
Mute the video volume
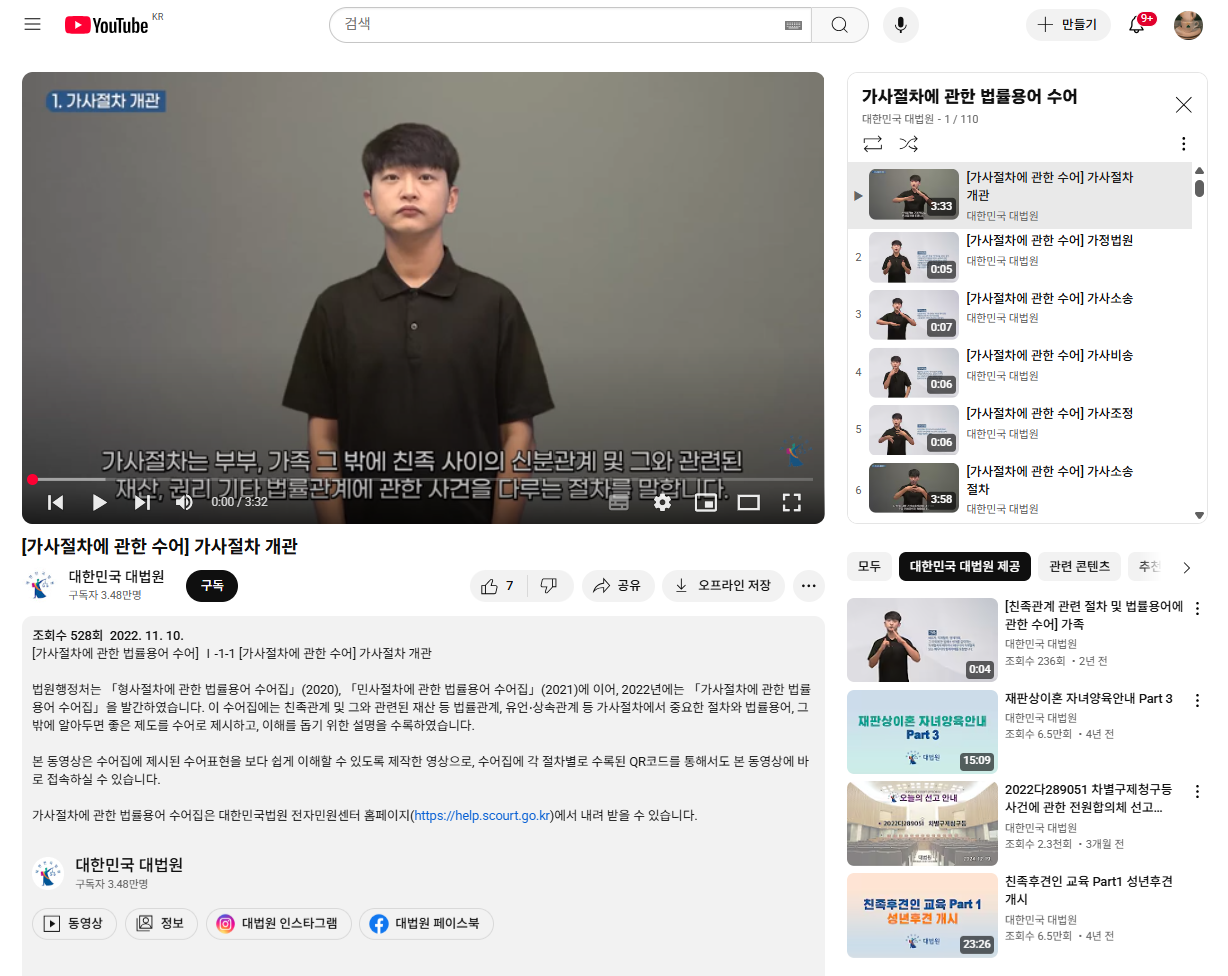pos(184,502)
